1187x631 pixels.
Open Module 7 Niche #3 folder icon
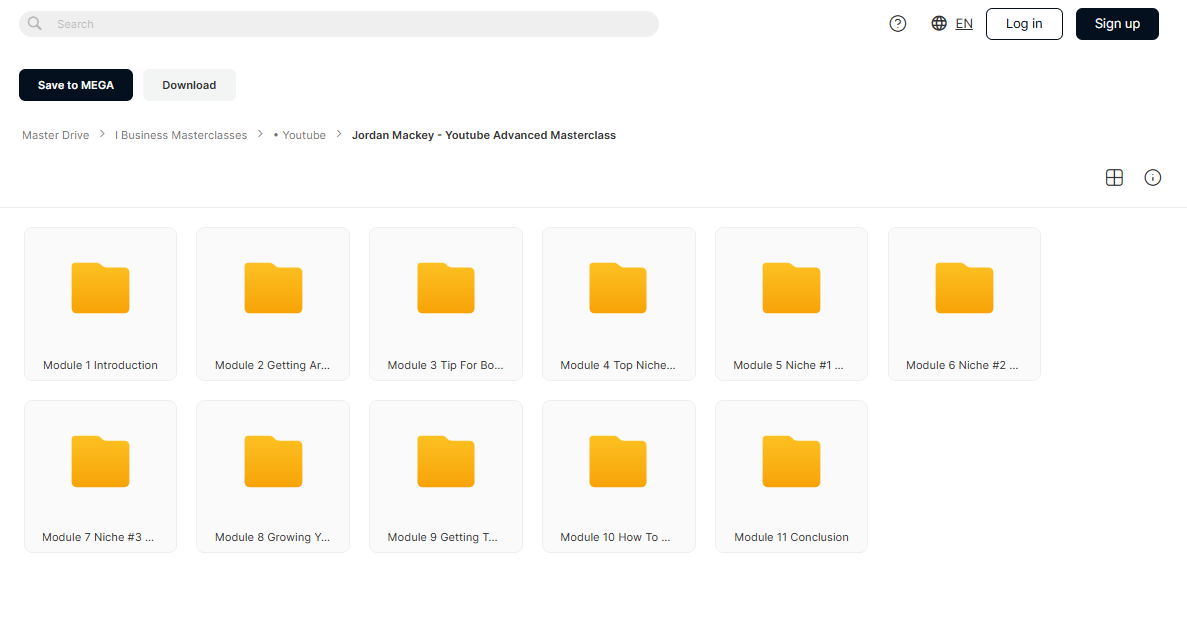(x=101, y=462)
